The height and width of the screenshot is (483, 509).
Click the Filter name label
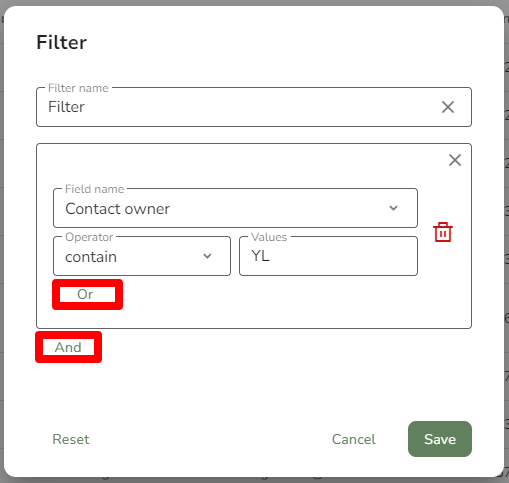pyautogui.click(x=78, y=88)
